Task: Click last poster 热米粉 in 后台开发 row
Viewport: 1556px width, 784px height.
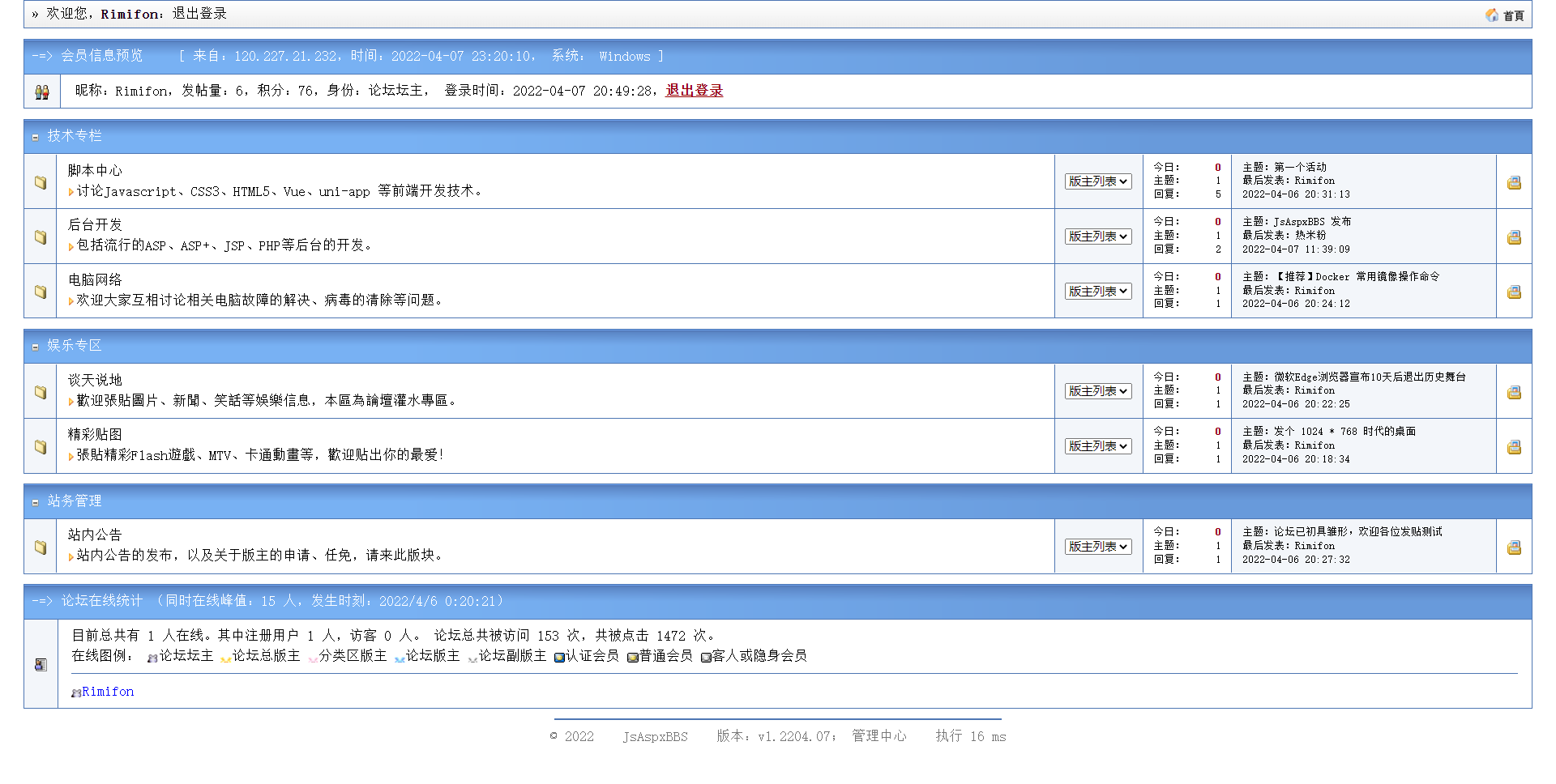Action: tap(1310, 236)
